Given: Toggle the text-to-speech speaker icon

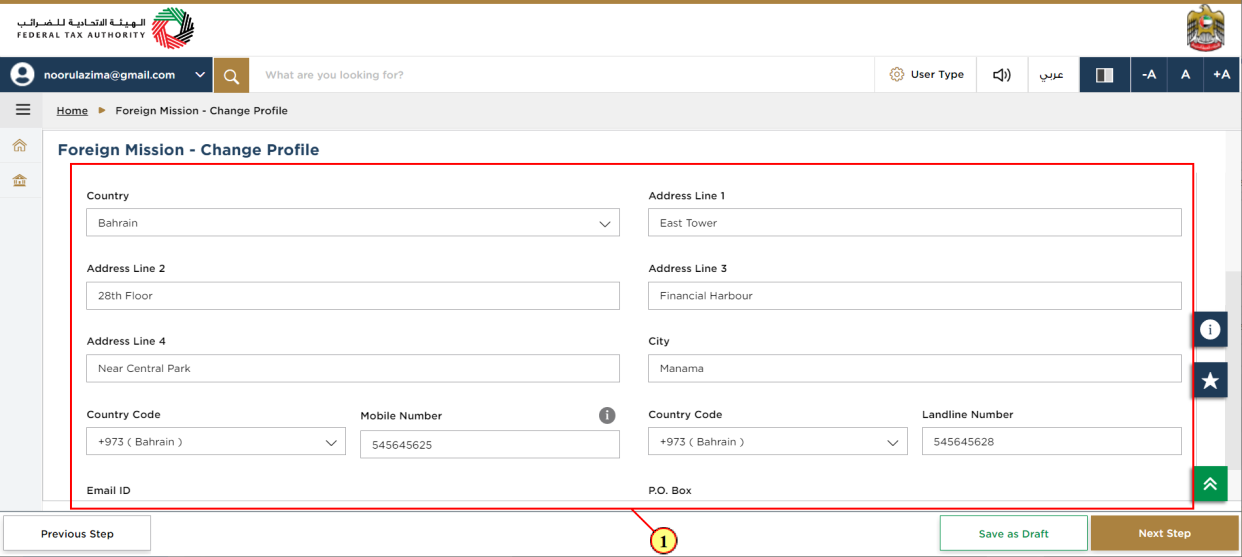Looking at the screenshot, I should tap(1002, 75).
